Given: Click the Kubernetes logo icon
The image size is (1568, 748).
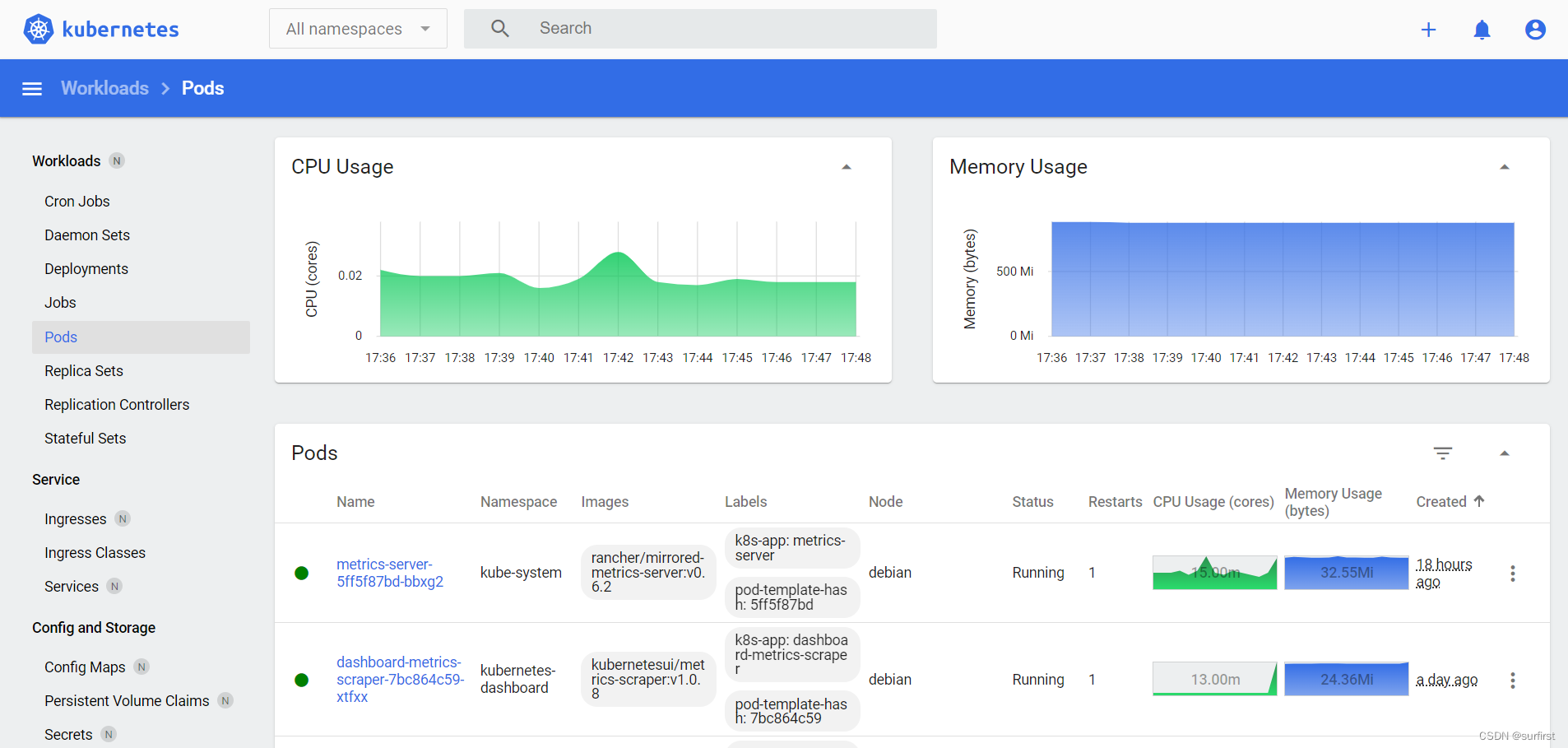Looking at the screenshot, I should [x=38, y=29].
